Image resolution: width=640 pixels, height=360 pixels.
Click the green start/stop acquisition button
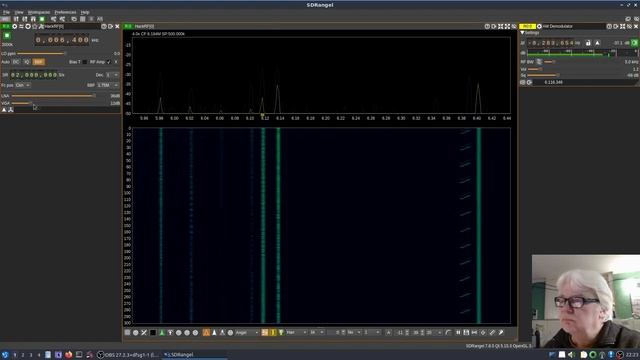click(7, 36)
